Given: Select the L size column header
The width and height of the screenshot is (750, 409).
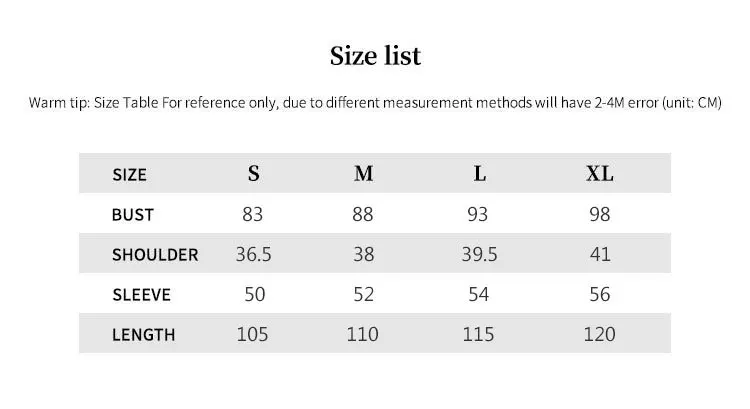Looking at the screenshot, I should (x=480, y=173).
